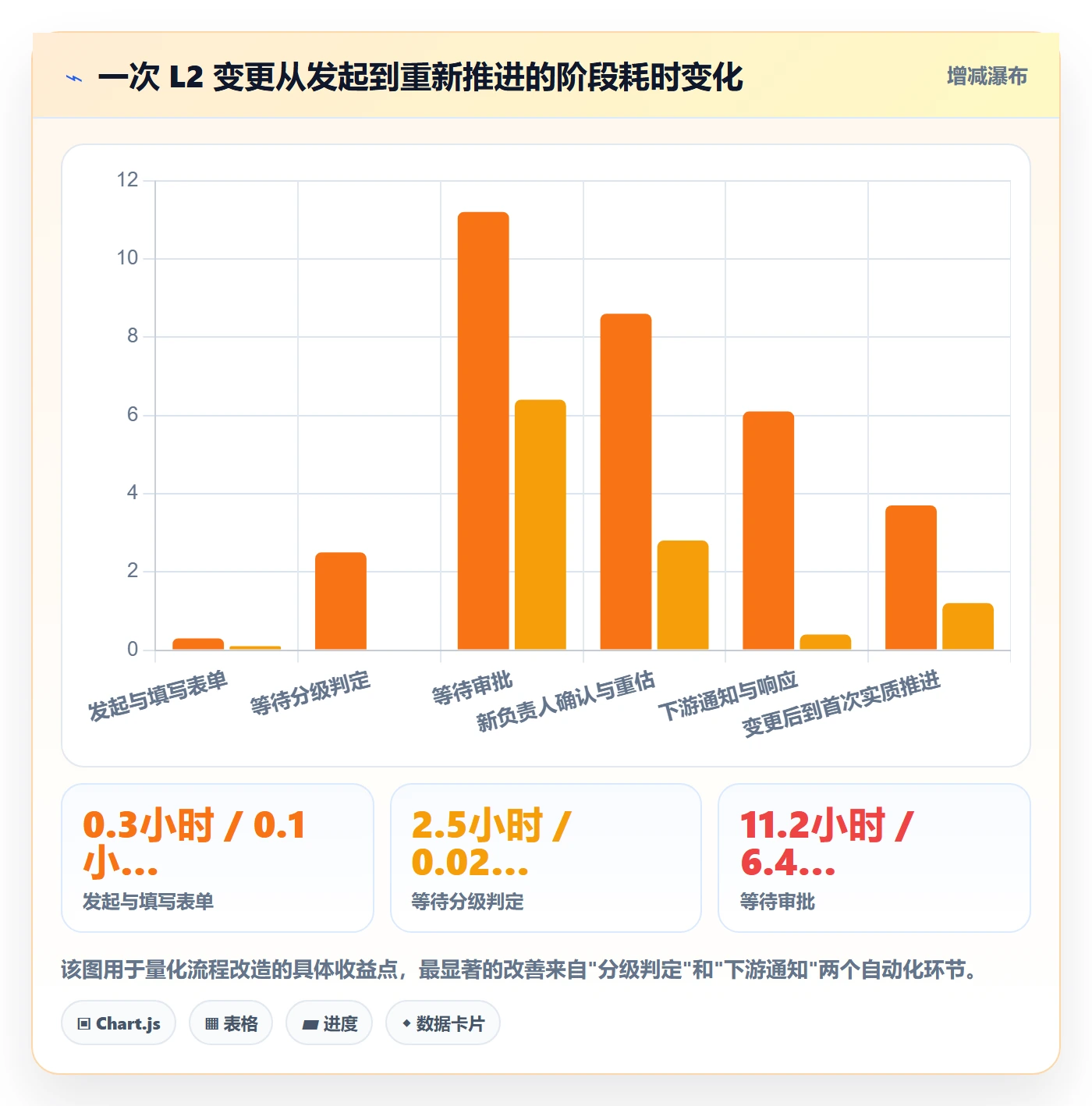1092x1106 pixels.
Task: Select the 增减瀑布 label in the header
Action: [x=987, y=76]
